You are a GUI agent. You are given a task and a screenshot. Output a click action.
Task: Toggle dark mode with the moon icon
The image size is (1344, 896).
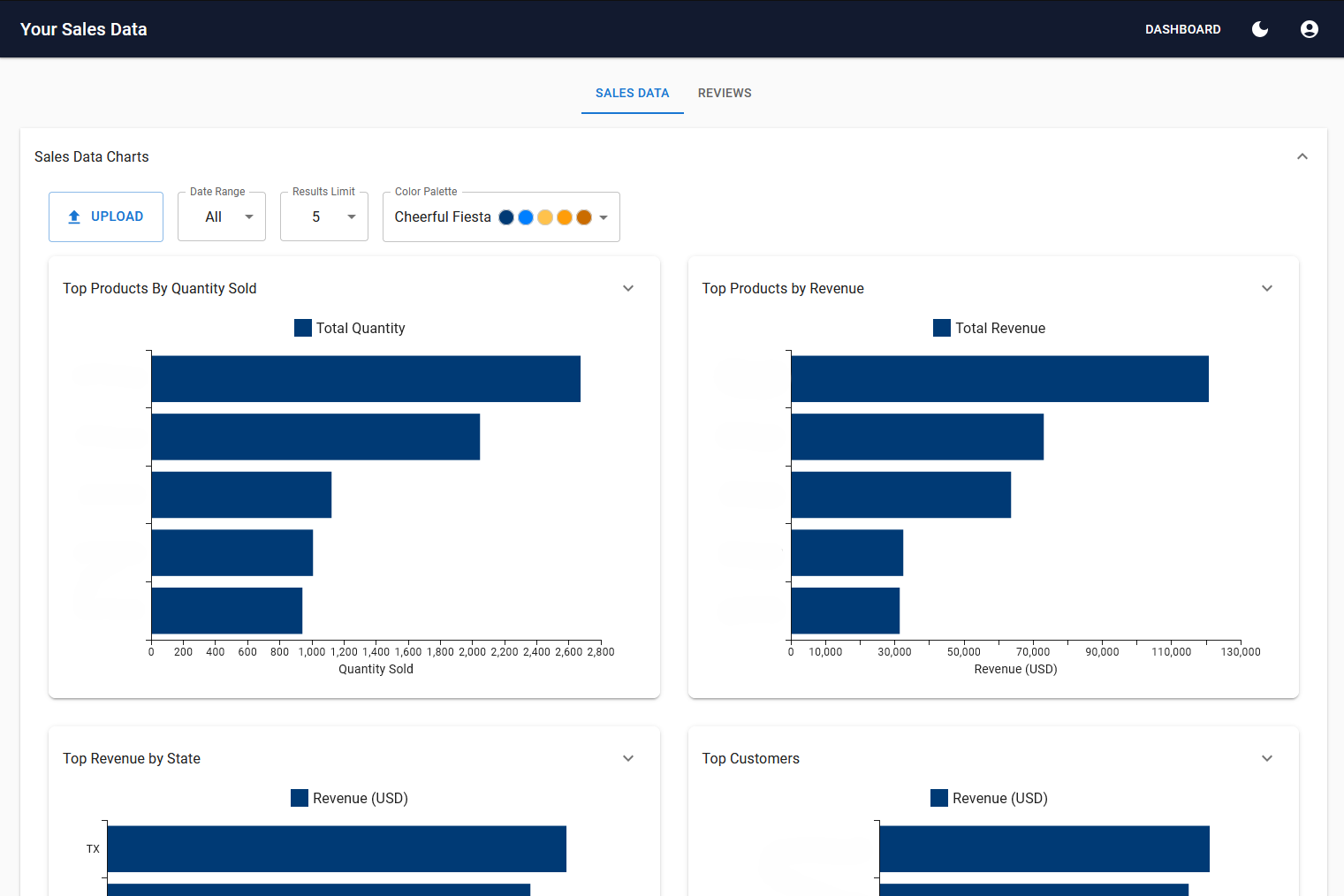(1260, 29)
